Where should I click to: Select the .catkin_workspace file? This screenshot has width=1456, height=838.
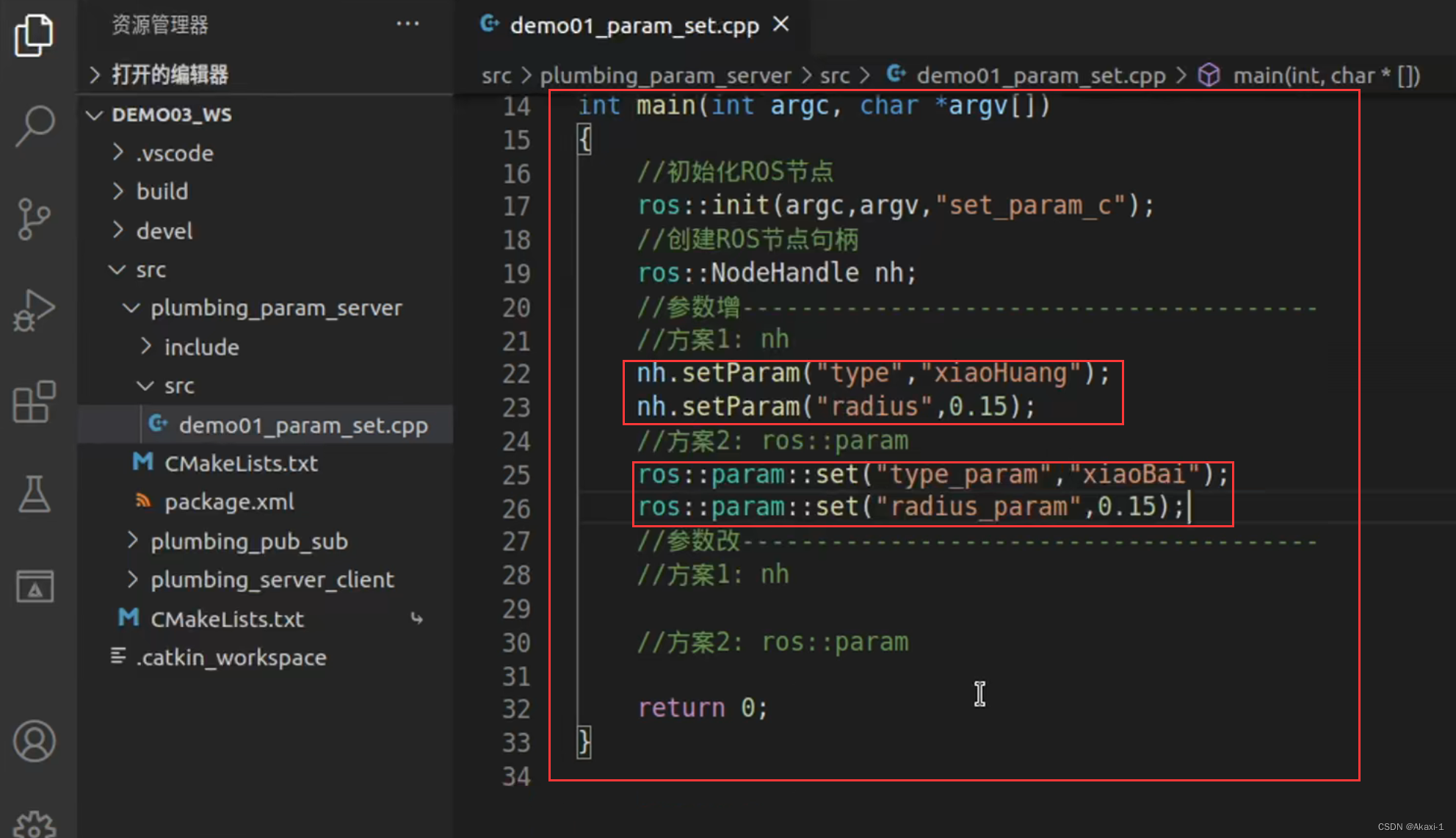tap(231, 657)
